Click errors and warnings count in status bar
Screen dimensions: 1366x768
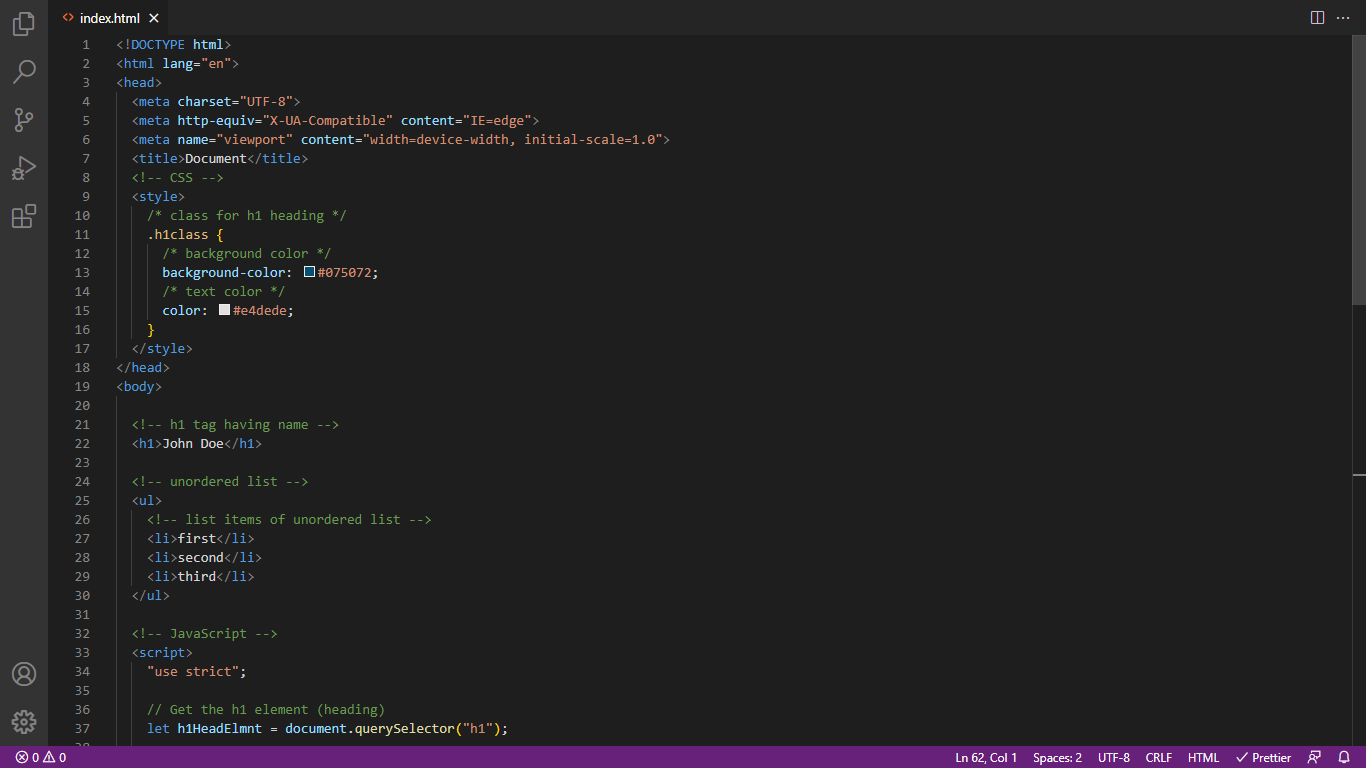coord(41,758)
